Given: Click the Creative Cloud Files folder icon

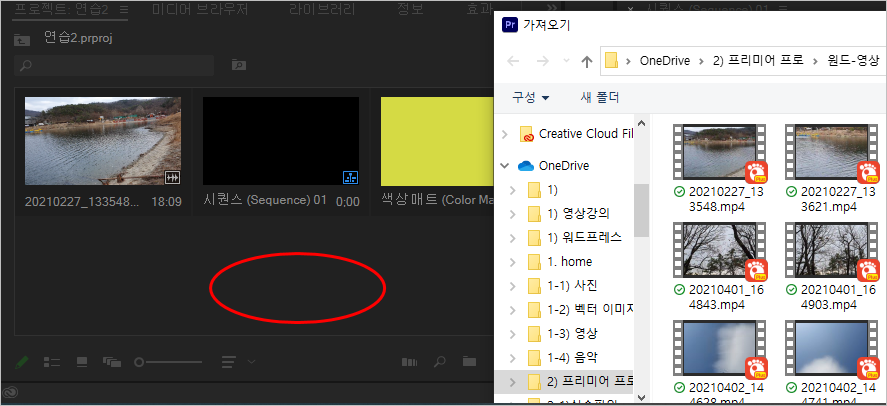Looking at the screenshot, I should click(527, 135).
